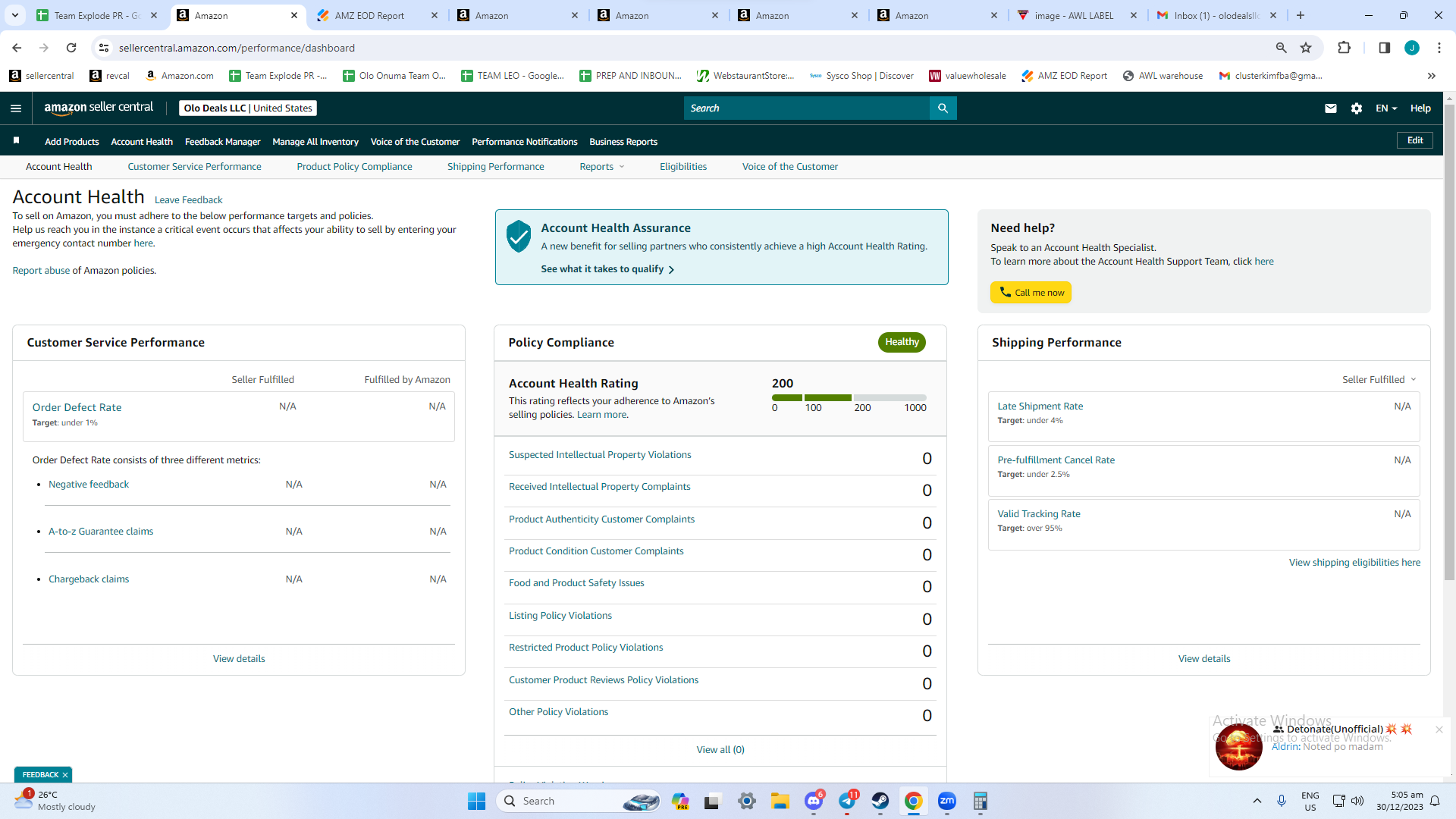Viewport: 1456px width, 819px height.
Task: Open Suspected Intellectual Property Violations
Action: (600, 455)
